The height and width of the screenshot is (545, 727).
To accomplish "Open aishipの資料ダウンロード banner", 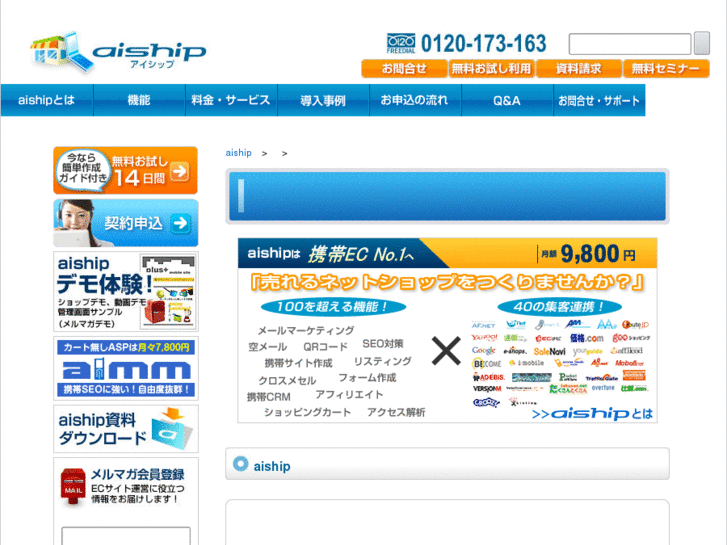I will pyautogui.click(x=126, y=429).
